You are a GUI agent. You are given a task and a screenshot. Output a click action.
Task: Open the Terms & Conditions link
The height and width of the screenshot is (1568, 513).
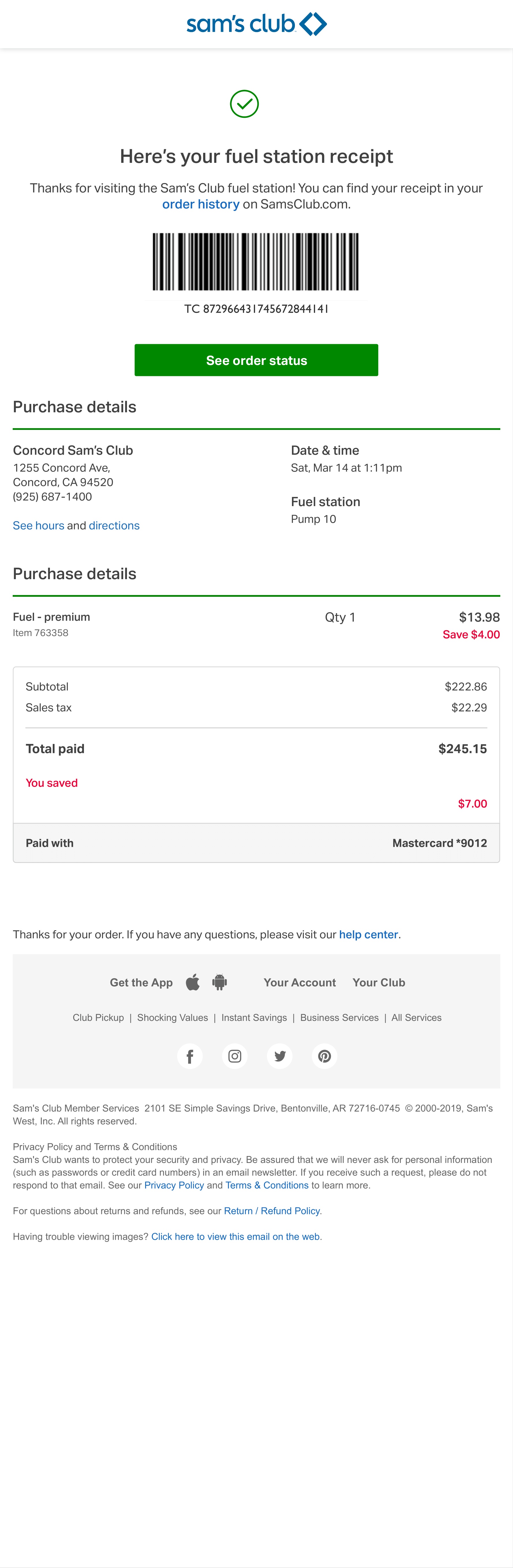click(267, 1185)
